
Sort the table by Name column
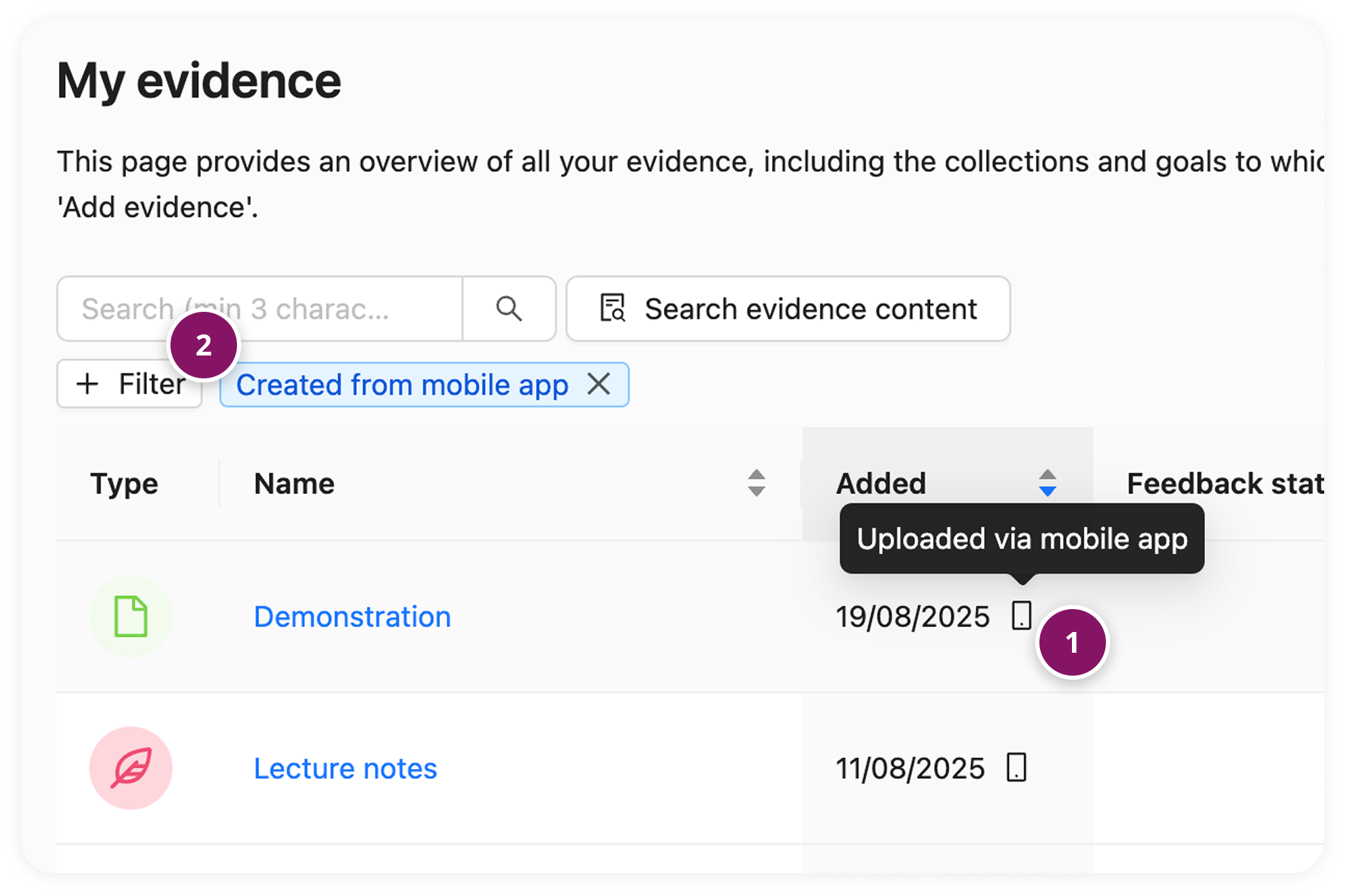click(757, 483)
